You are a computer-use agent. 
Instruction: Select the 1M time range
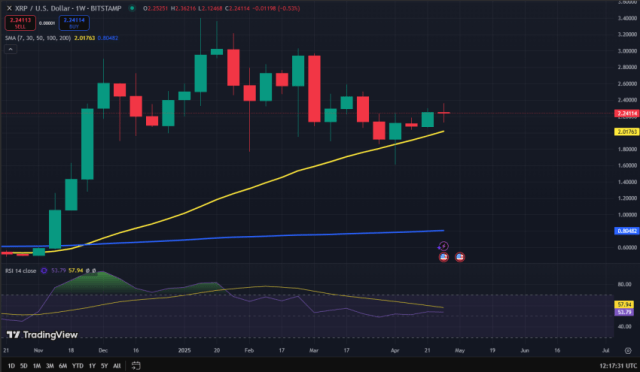click(37, 366)
